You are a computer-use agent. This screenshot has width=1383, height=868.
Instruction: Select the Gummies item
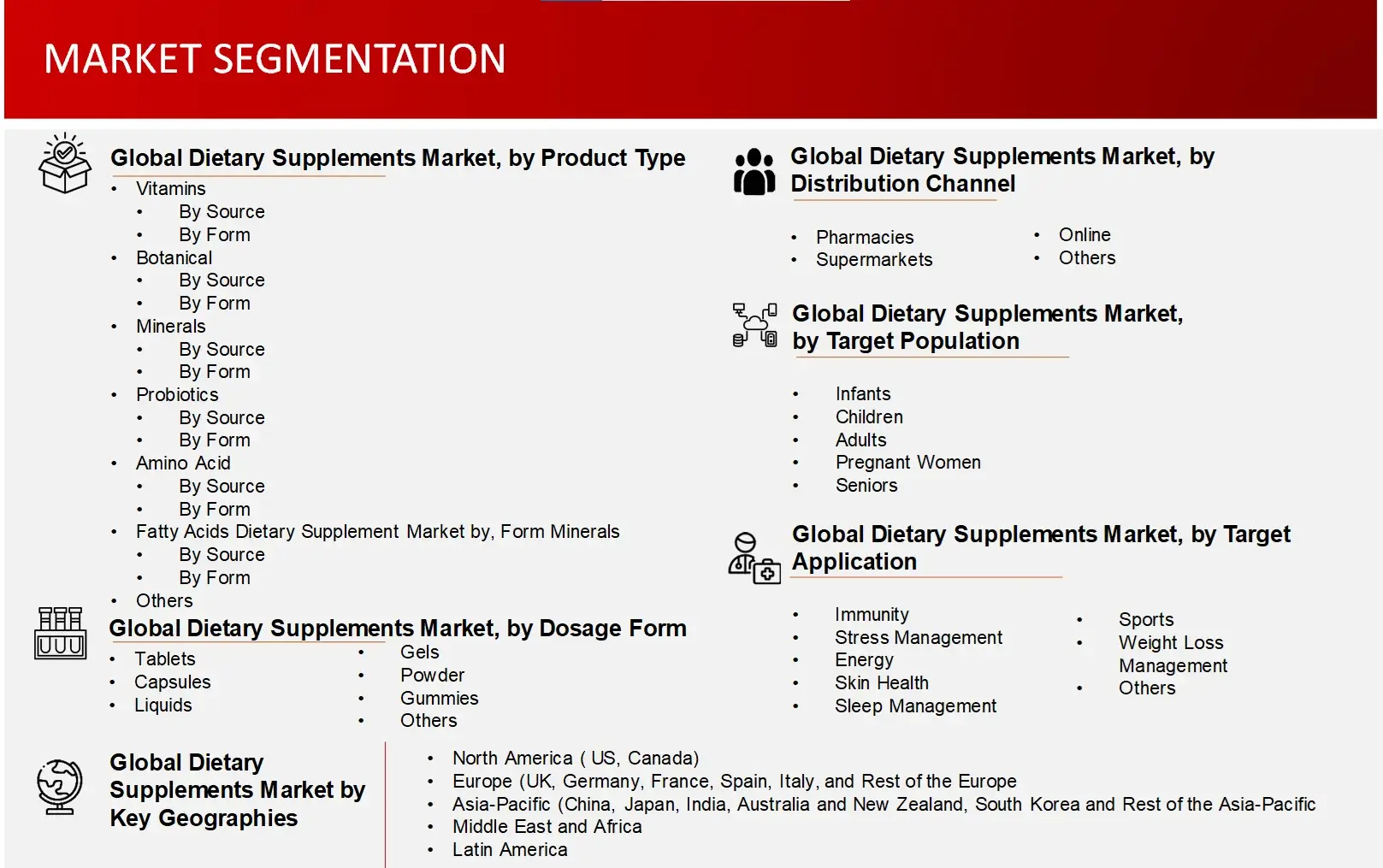tap(440, 699)
